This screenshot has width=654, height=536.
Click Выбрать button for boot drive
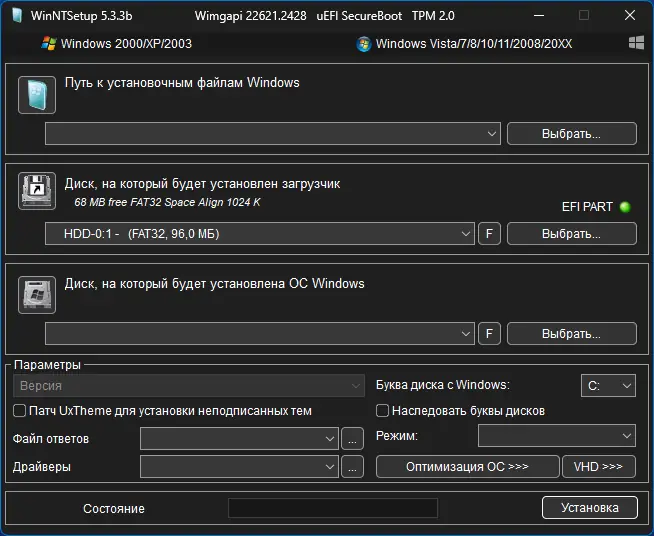tap(572, 234)
